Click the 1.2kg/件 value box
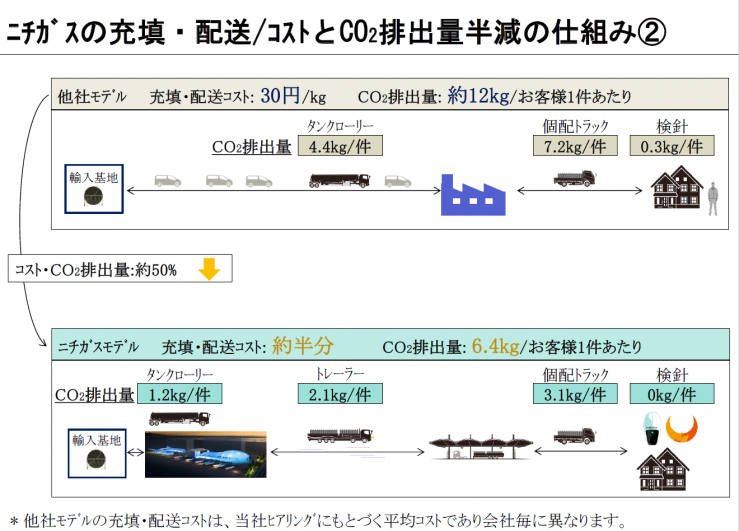The width and height of the screenshot is (739, 531). pyautogui.click(x=180, y=394)
